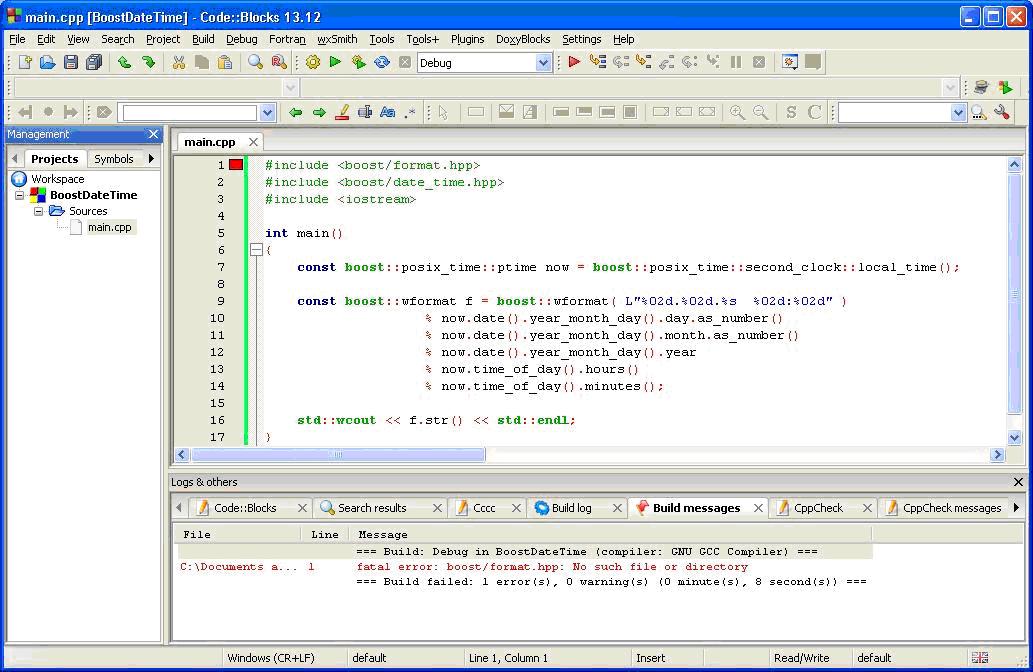Open the Debug build target dropdown

pyautogui.click(x=543, y=63)
